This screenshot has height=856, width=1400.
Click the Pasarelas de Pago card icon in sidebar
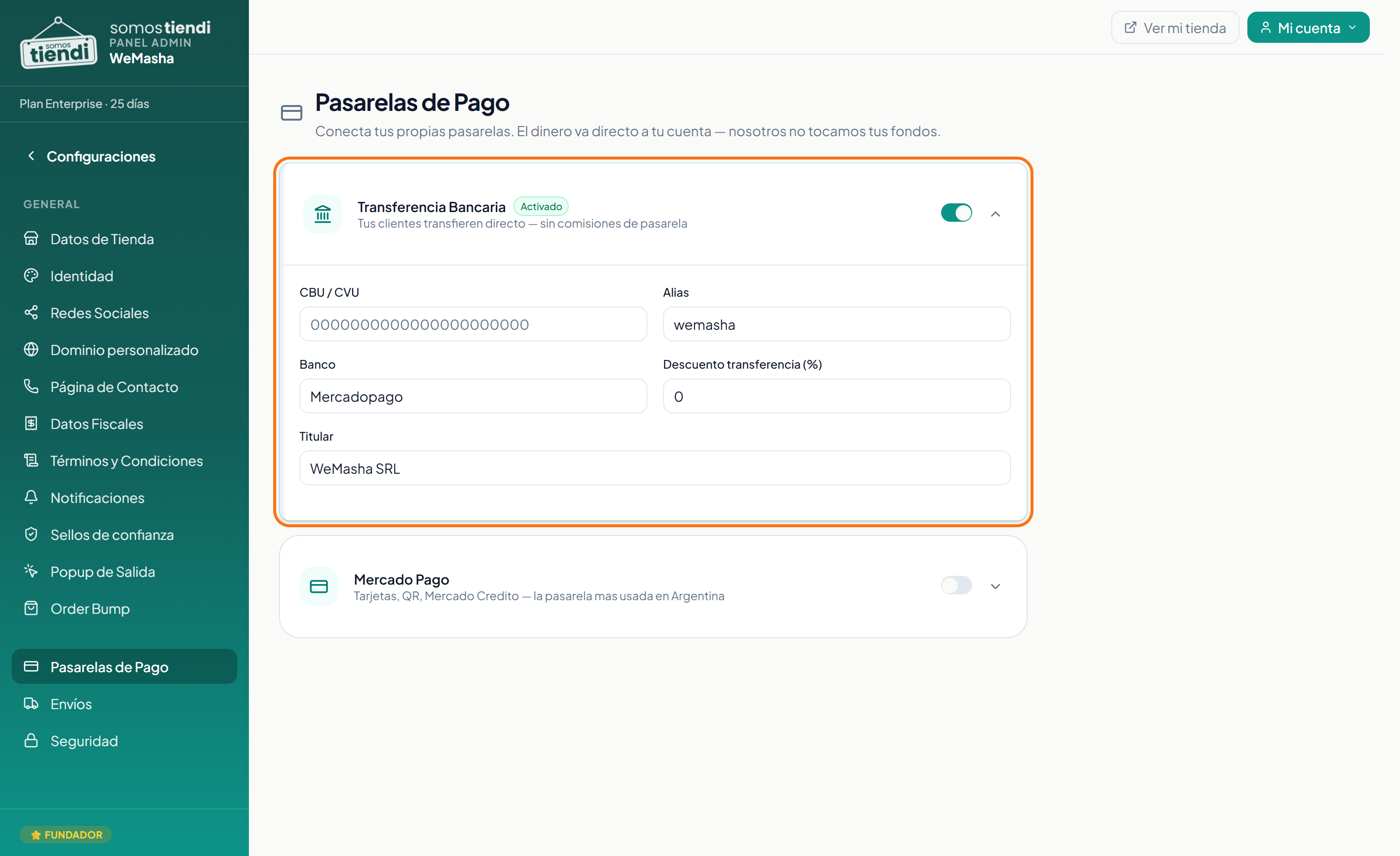coord(31,666)
